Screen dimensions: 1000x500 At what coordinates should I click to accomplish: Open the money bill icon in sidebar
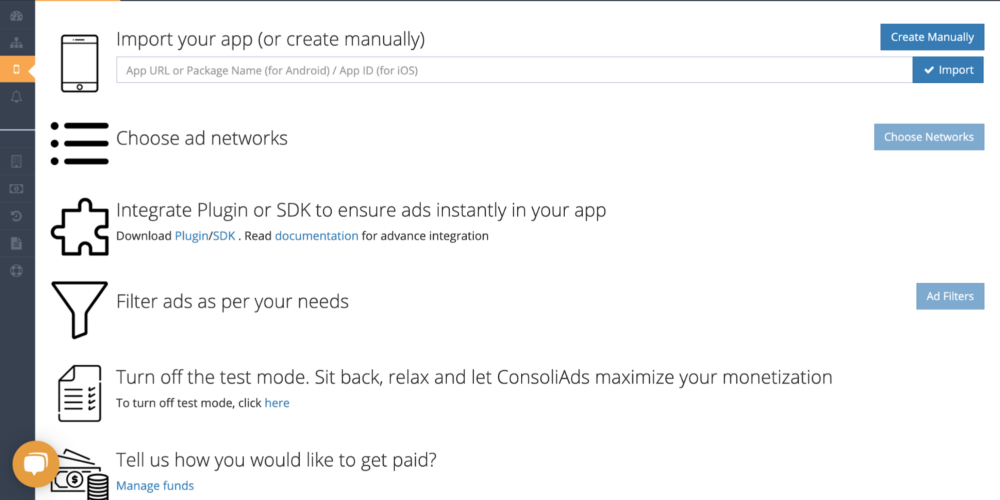pyautogui.click(x=17, y=189)
